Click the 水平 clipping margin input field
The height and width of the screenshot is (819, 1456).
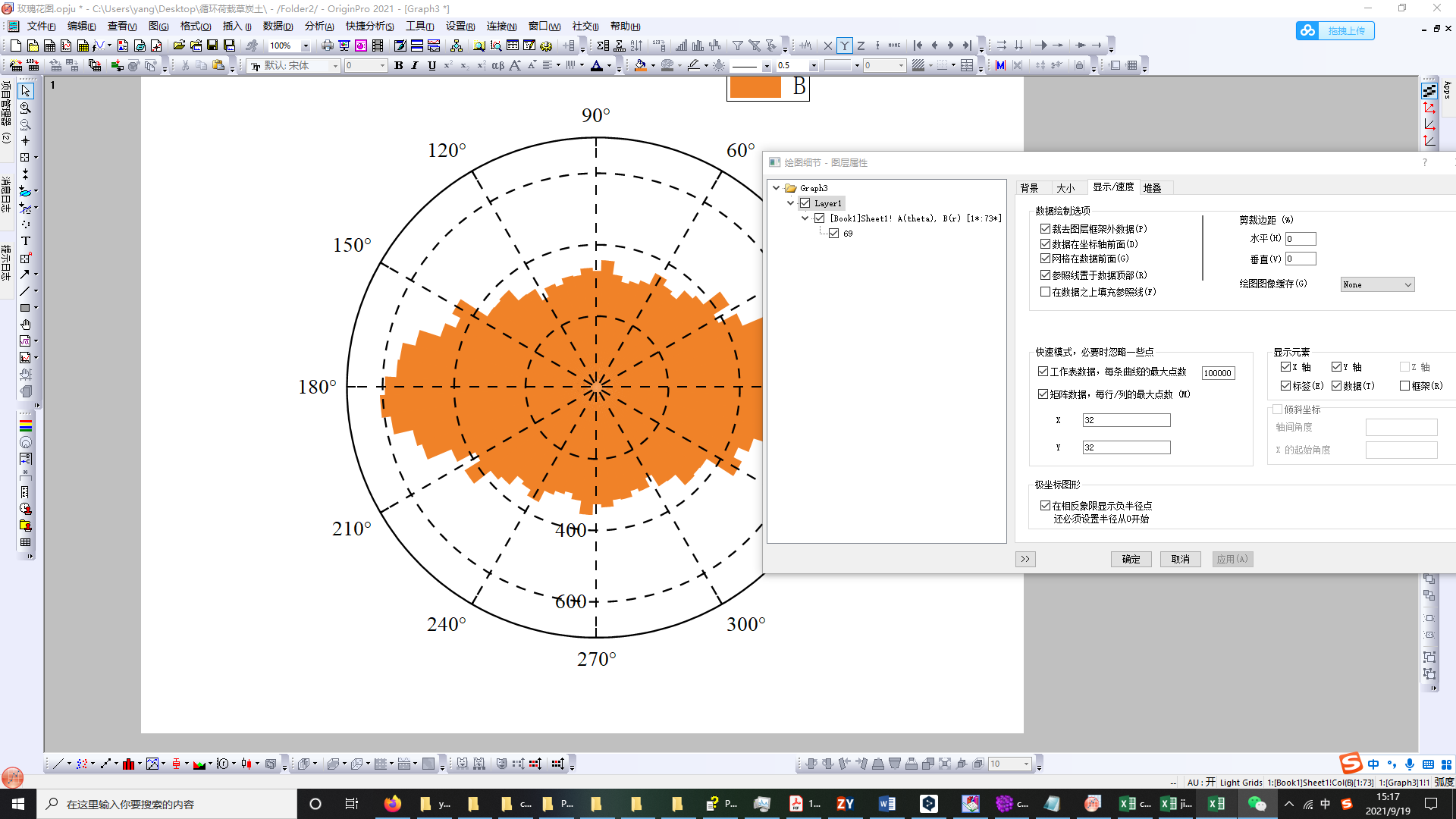click(1300, 239)
